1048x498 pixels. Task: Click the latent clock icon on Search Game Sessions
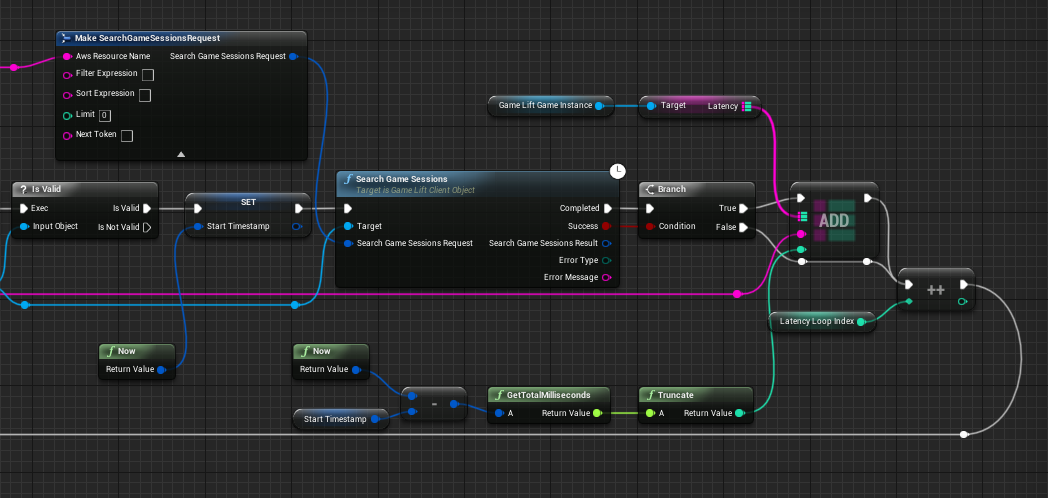[618, 171]
